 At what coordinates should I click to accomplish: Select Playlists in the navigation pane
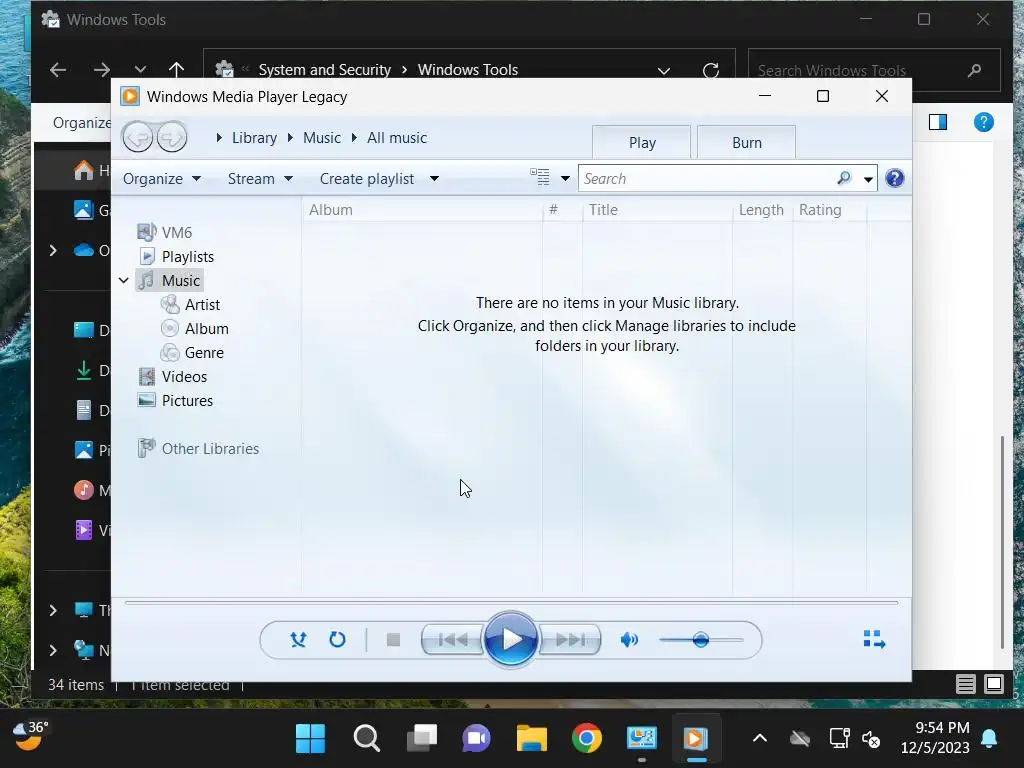[176, 257]
